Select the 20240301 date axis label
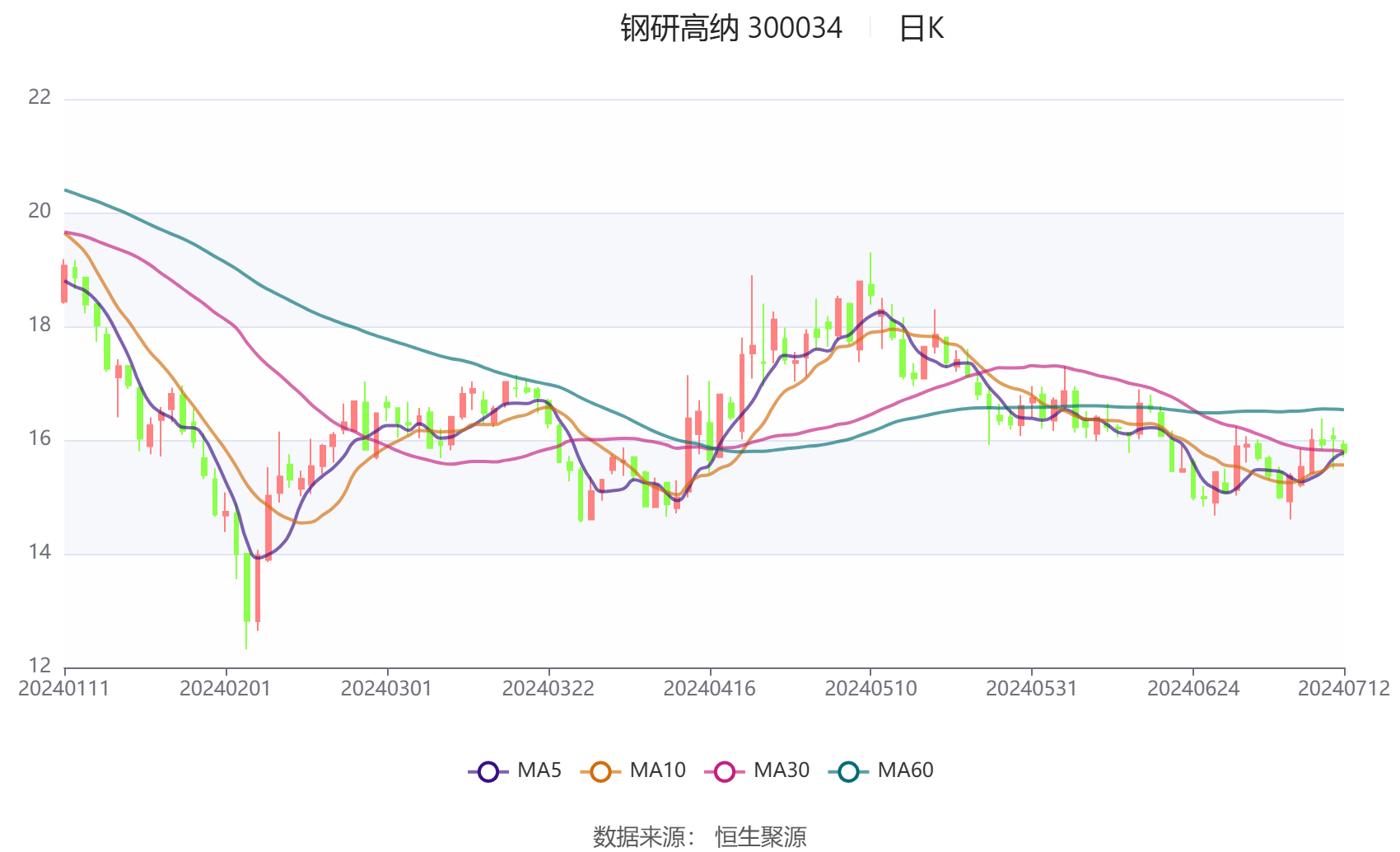Viewport: 1400px width, 852px height. point(387,688)
